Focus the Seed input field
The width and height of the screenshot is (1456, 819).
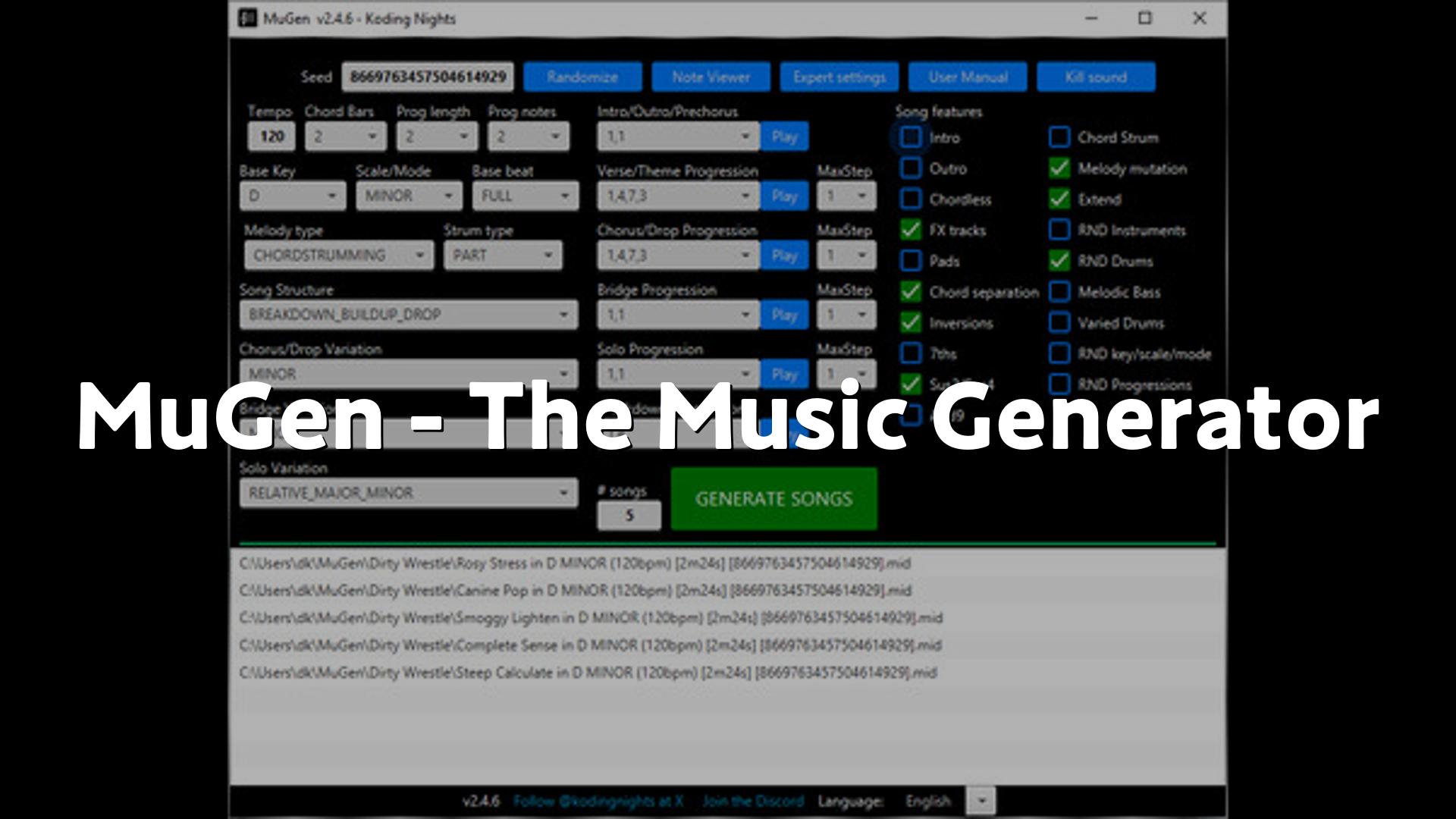tap(428, 77)
